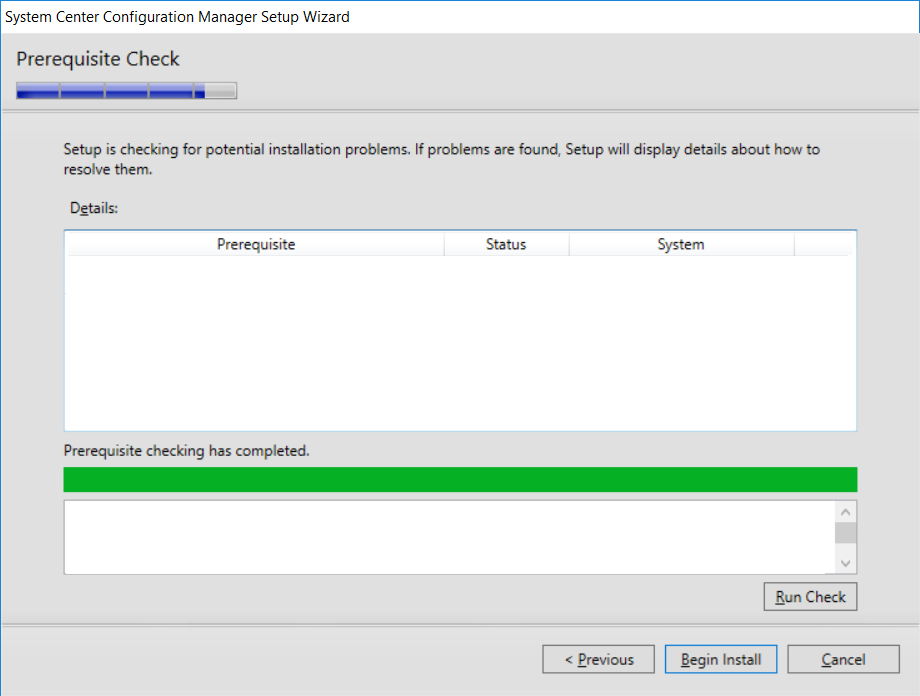Click inside the prerequisite description text box
Viewport: 920px width, 696px height.
click(x=449, y=537)
